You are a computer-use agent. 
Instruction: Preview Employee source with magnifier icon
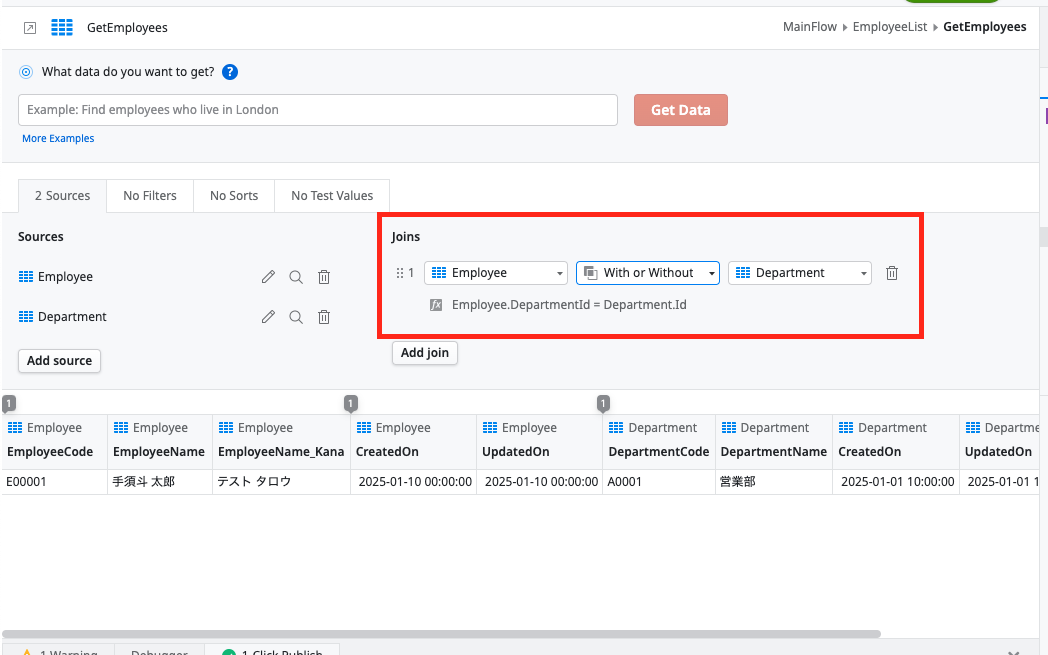point(295,277)
